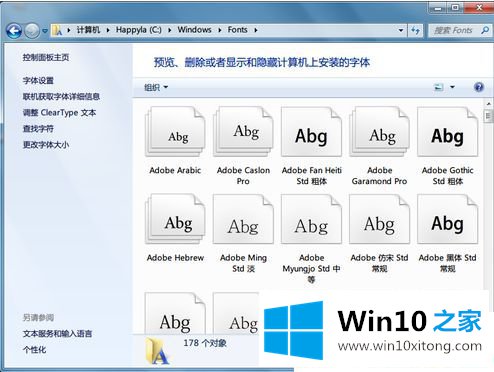
Task: Expand arrow after 计算机 breadcrumb
Action: pyautogui.click(x=108, y=30)
